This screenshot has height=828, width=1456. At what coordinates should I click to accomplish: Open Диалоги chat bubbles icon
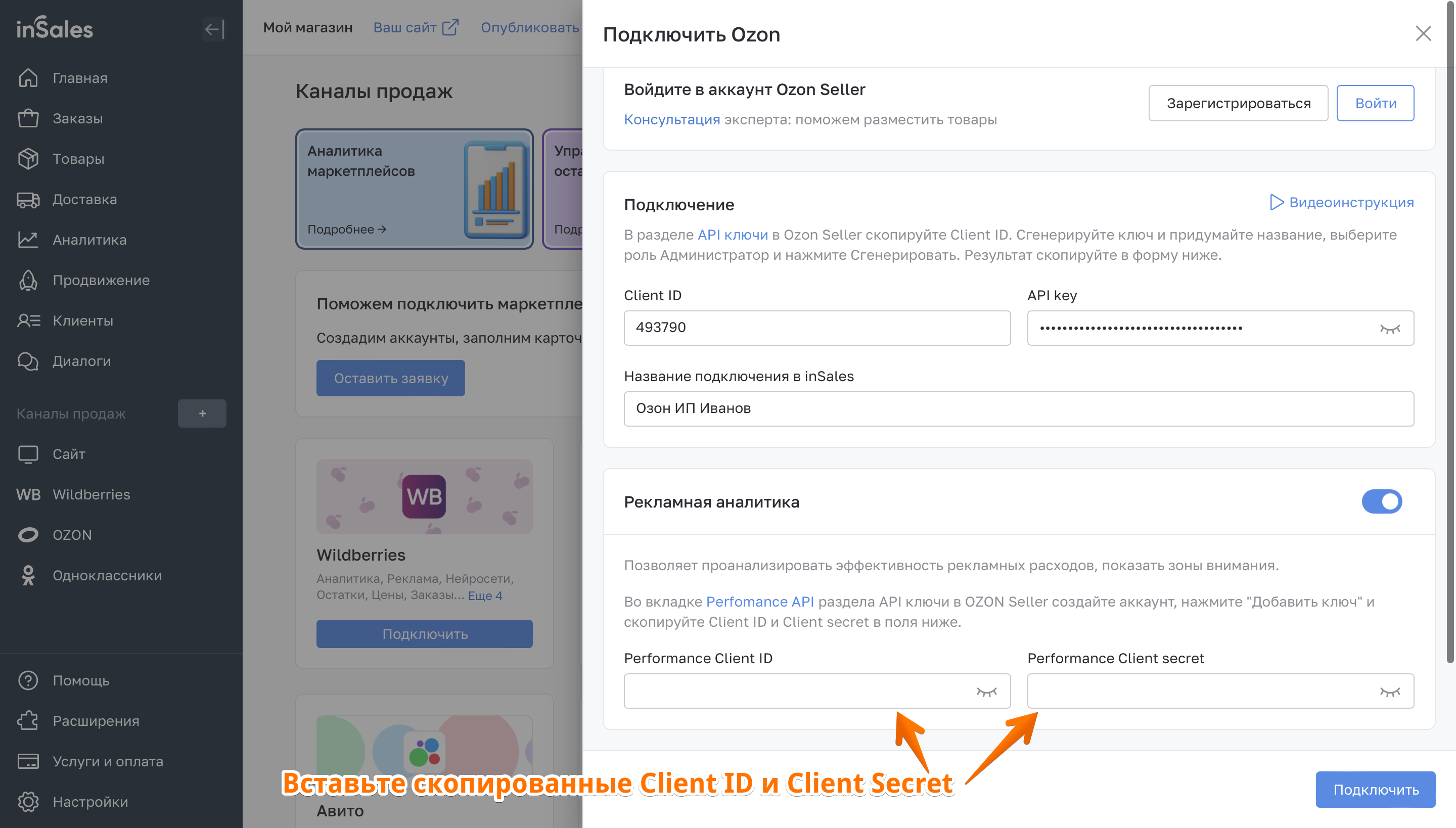click(x=28, y=361)
